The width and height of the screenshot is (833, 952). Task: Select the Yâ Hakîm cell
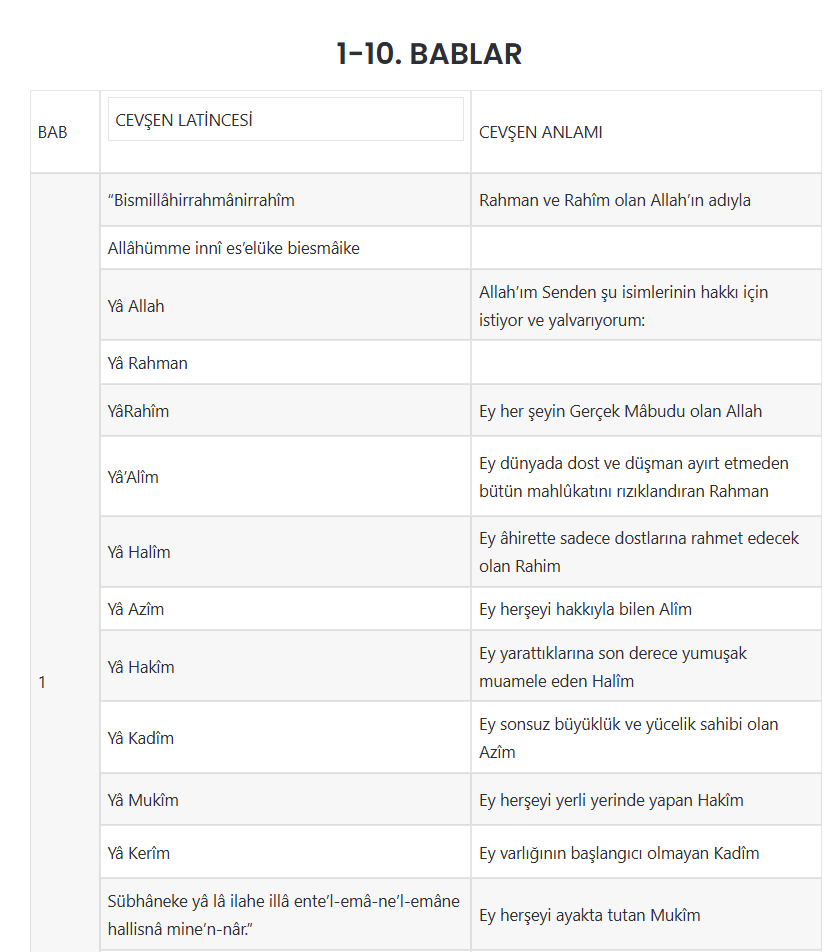[x=141, y=667]
